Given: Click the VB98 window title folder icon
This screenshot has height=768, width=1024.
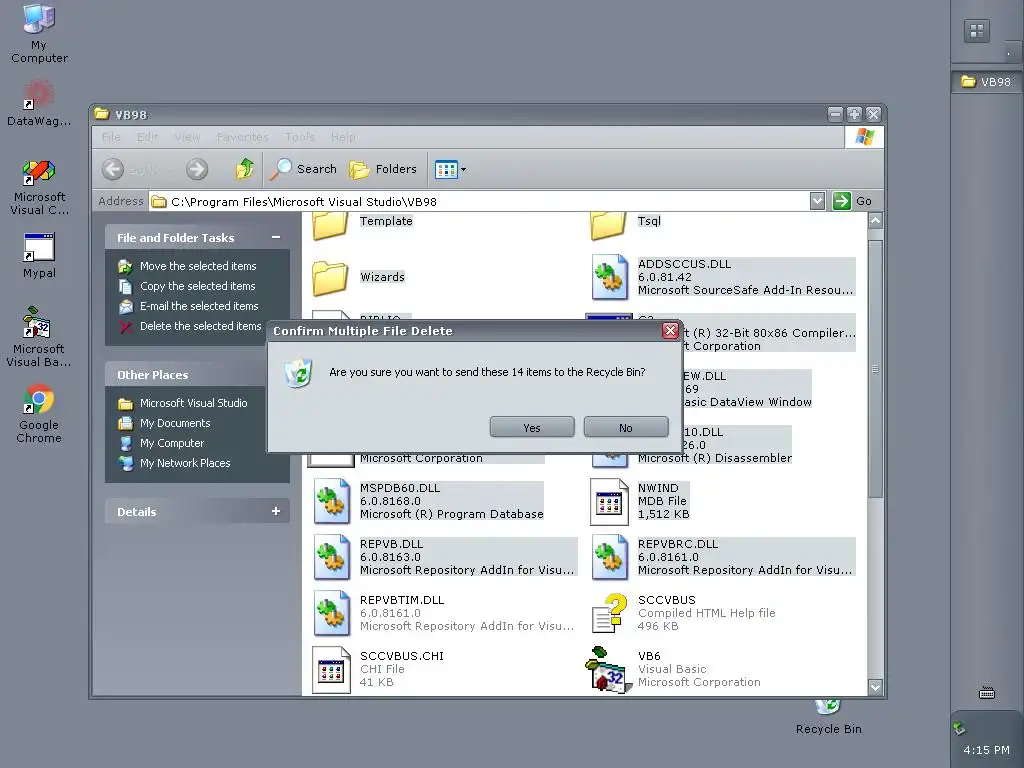Looking at the screenshot, I should click(x=101, y=114).
